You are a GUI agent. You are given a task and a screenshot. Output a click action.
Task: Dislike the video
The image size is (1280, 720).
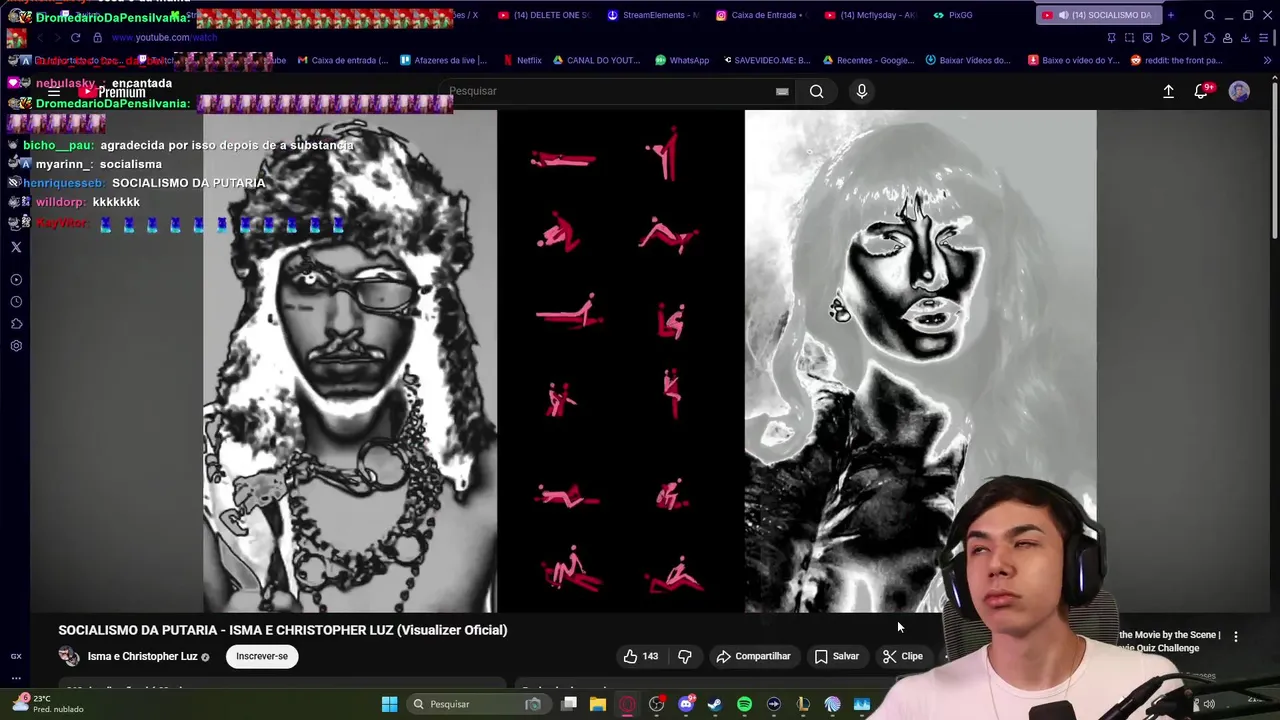pos(685,656)
